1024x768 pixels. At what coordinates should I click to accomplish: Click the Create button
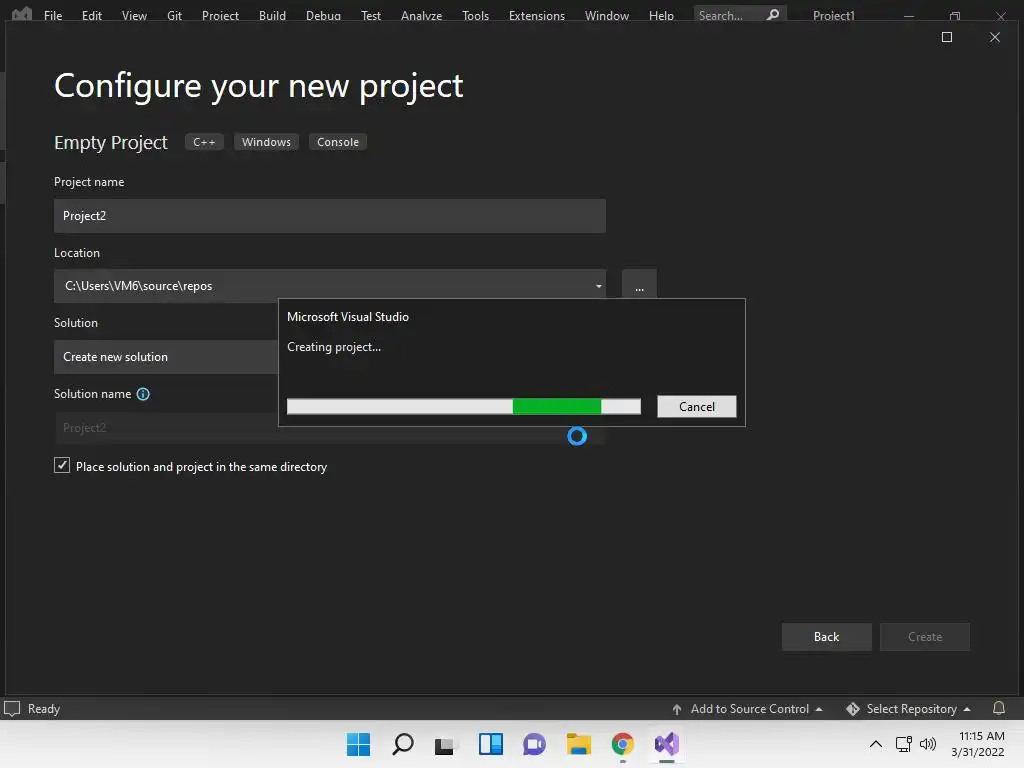[925, 637]
